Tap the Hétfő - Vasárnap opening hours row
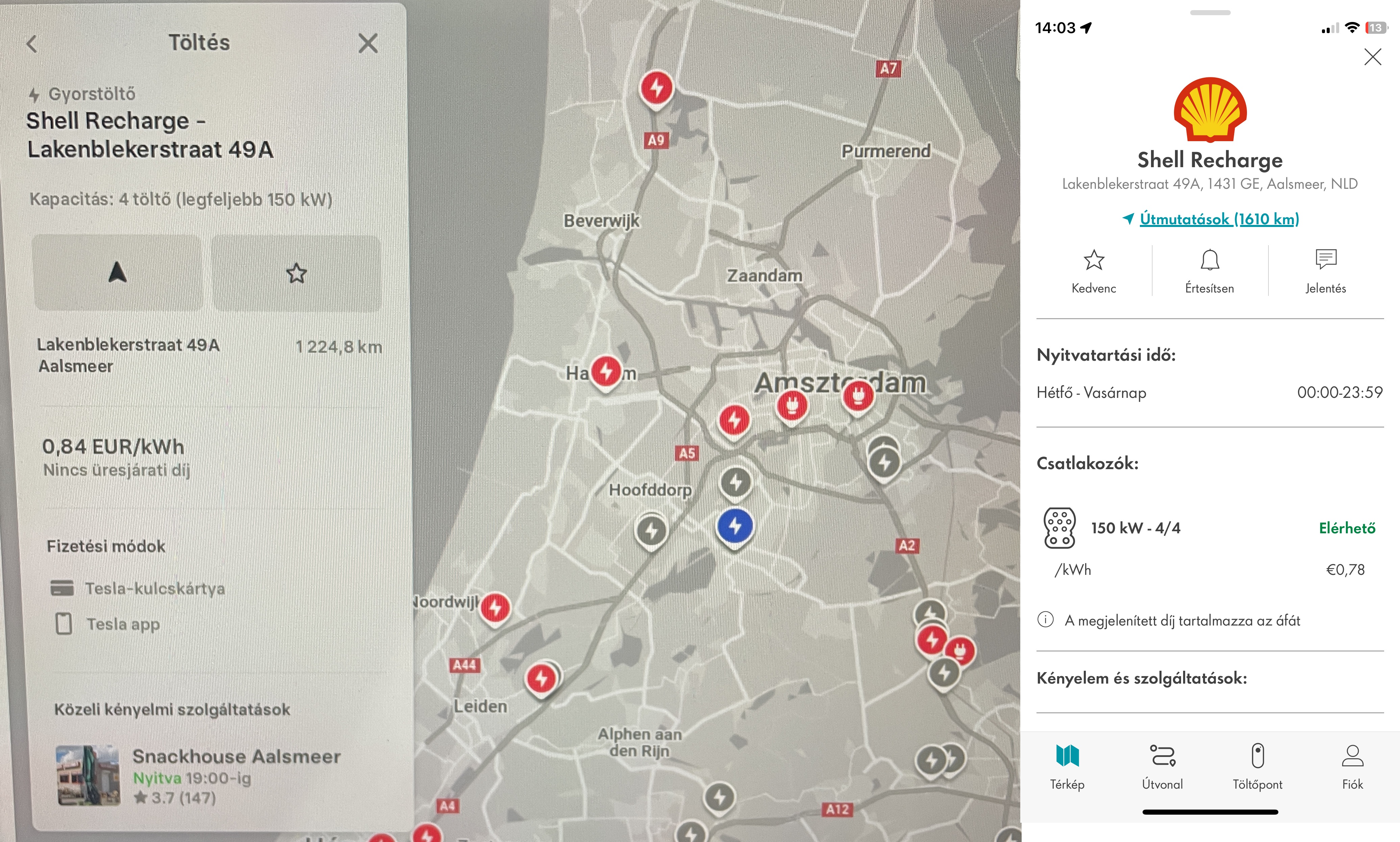The image size is (1400, 842). point(1209,393)
